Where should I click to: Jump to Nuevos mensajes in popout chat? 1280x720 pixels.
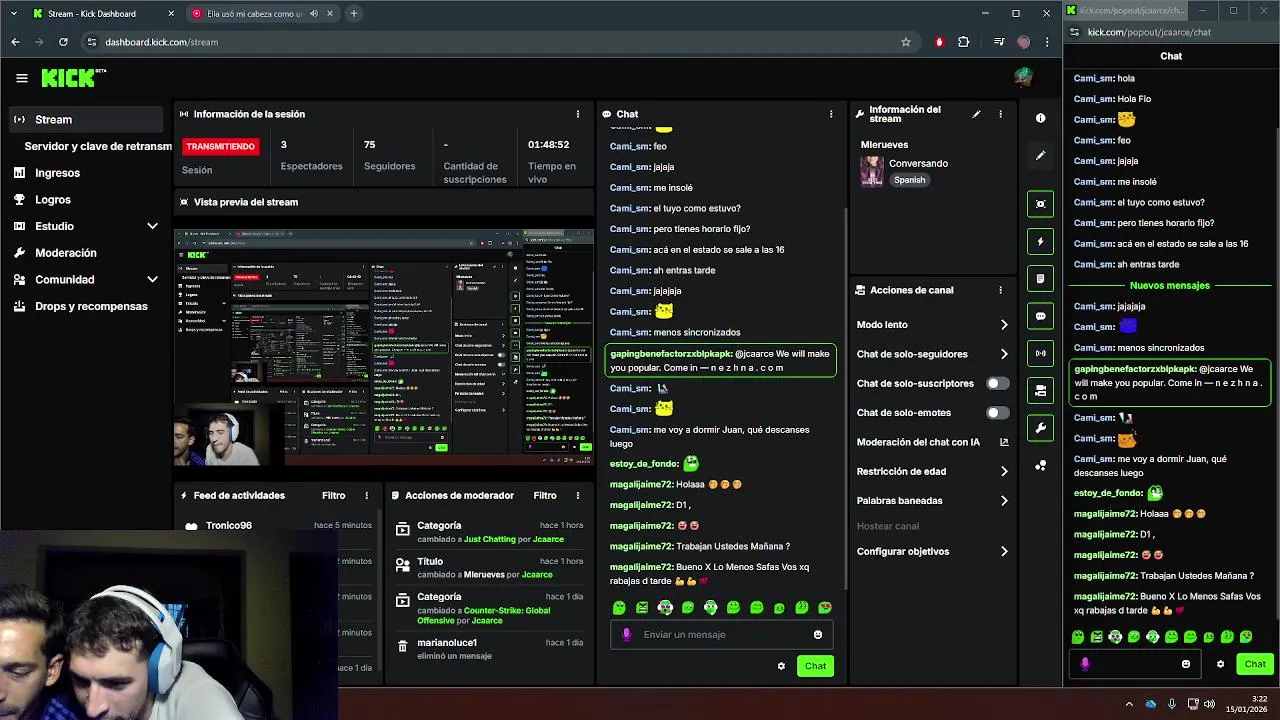pos(1170,285)
